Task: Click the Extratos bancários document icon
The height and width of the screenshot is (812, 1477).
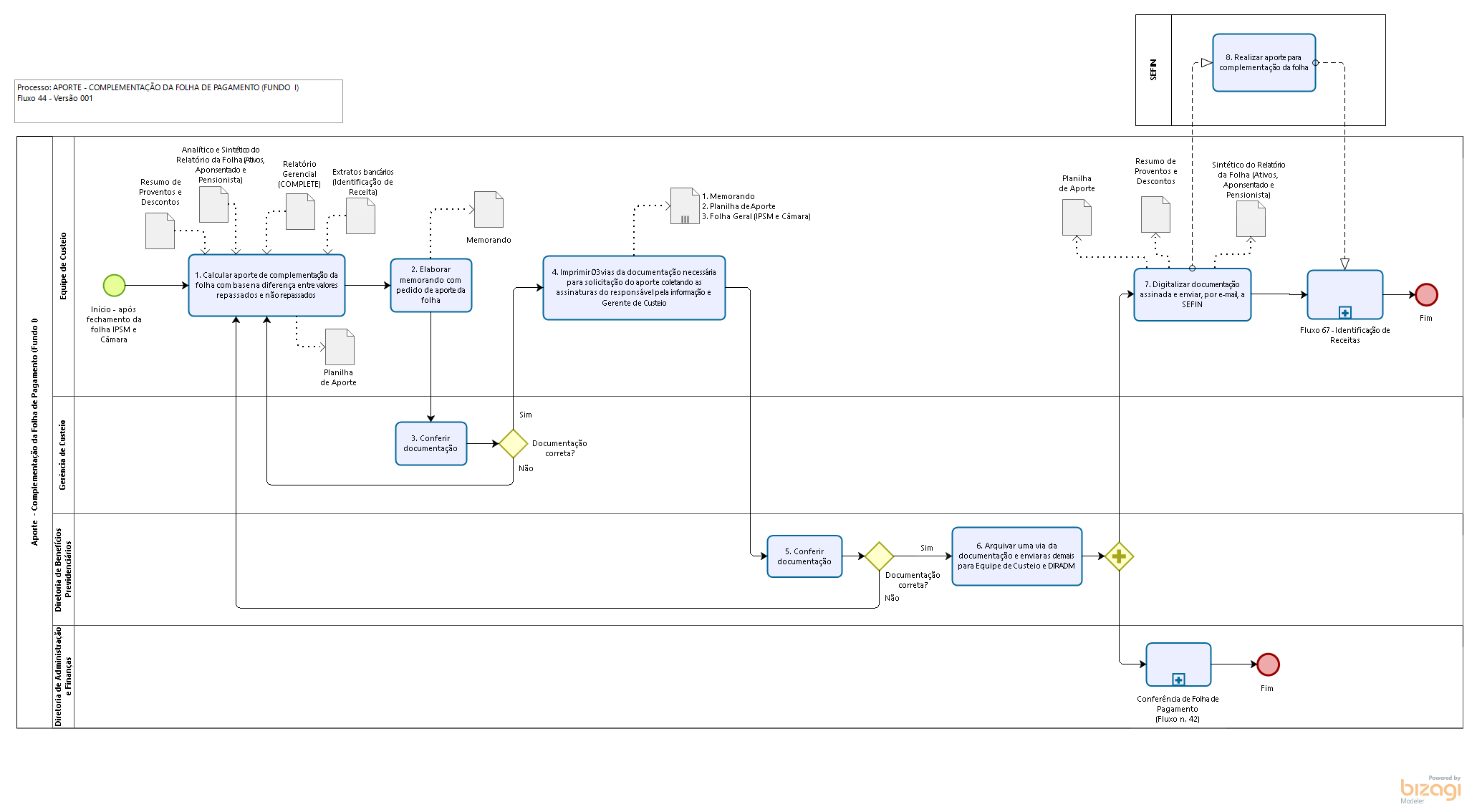Action: pos(360,216)
